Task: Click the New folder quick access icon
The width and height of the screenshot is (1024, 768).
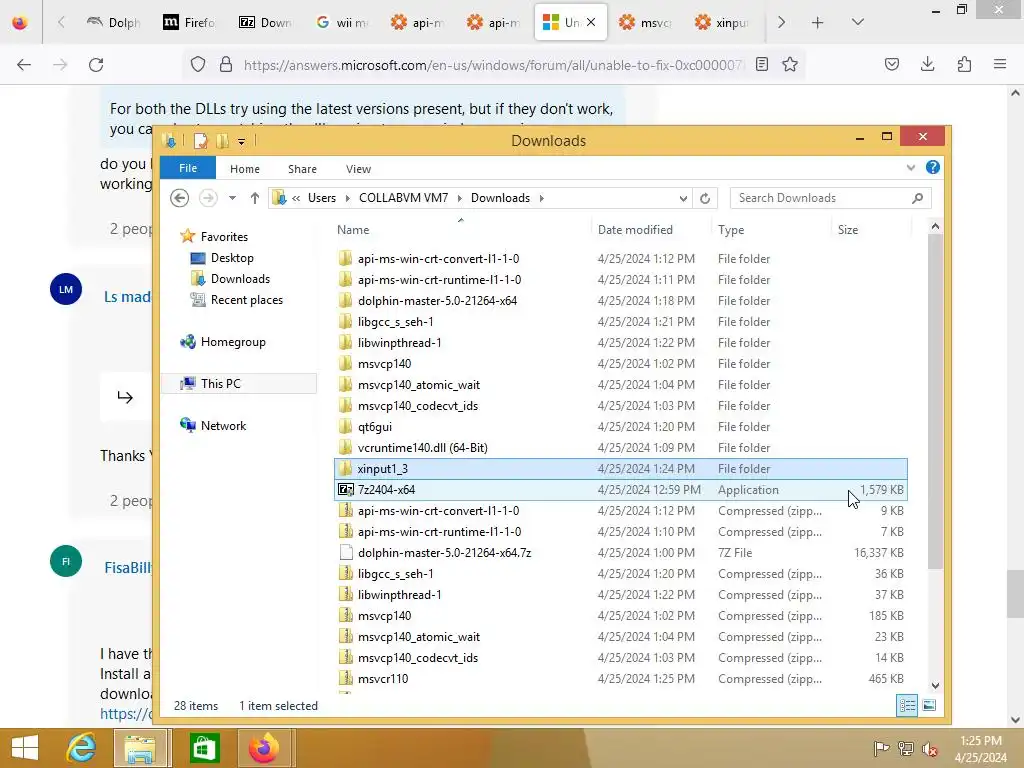Action: tap(222, 140)
